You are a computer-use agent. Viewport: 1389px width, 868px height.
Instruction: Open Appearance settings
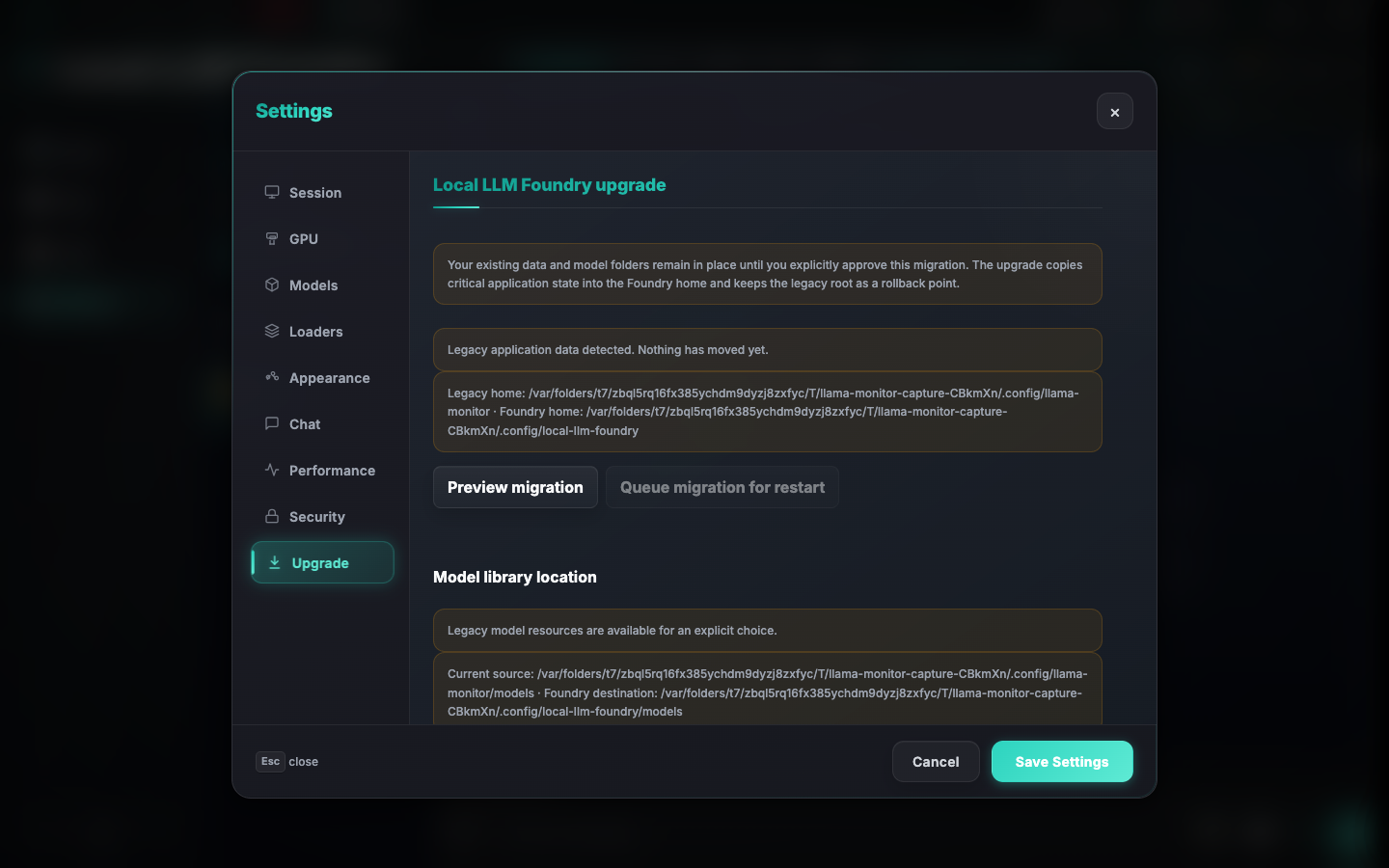tap(322, 378)
